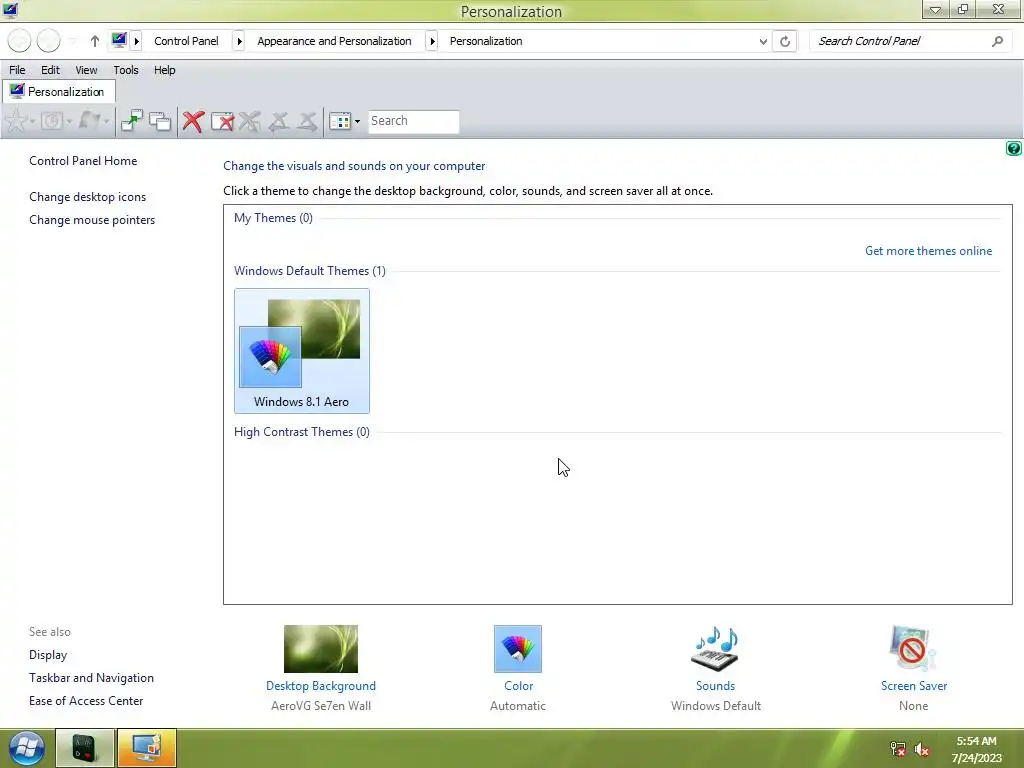Click the highlighted Personalization taskbar button

pos(147,748)
